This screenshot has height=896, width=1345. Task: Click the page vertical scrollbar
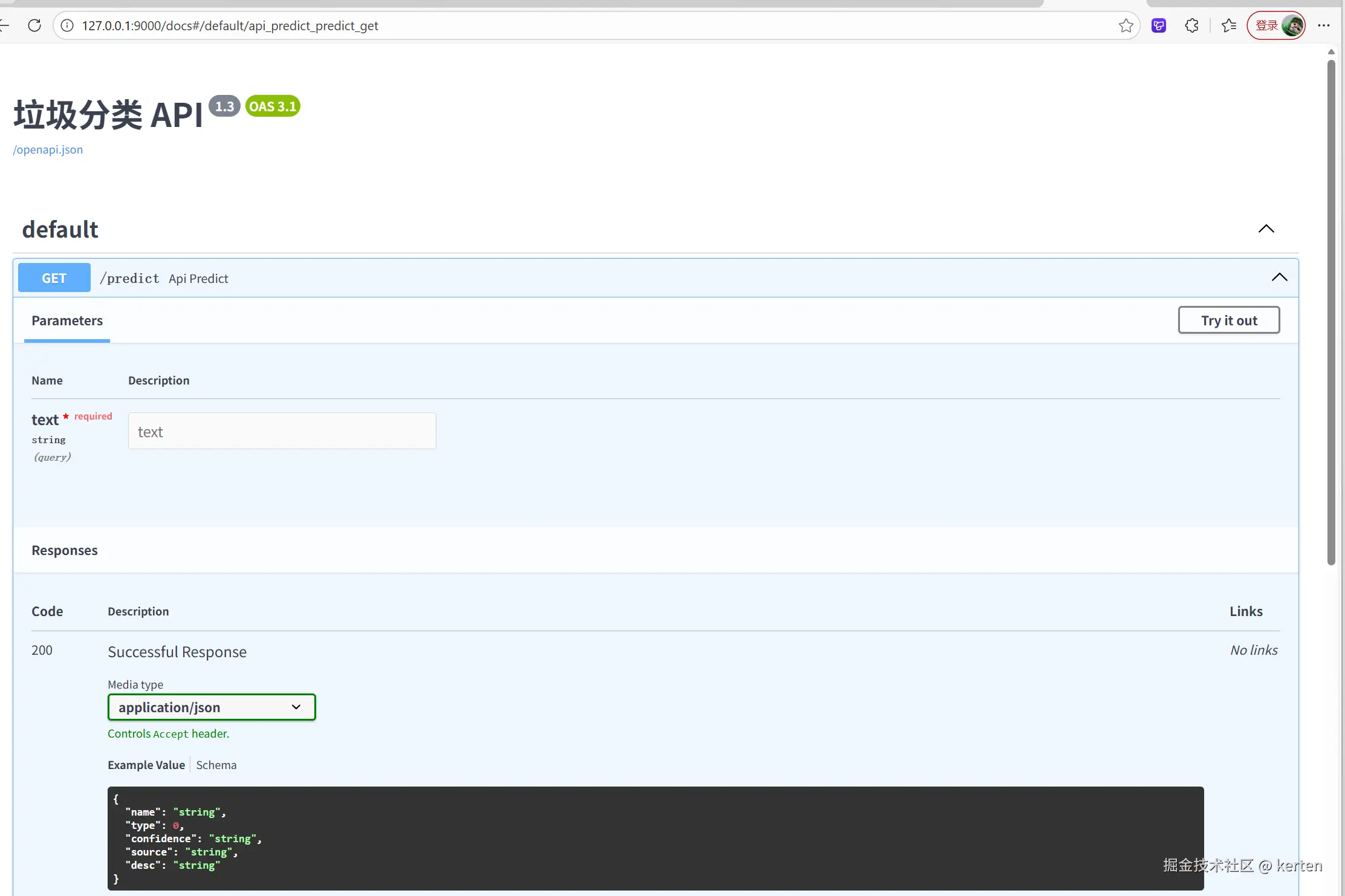(1330, 311)
